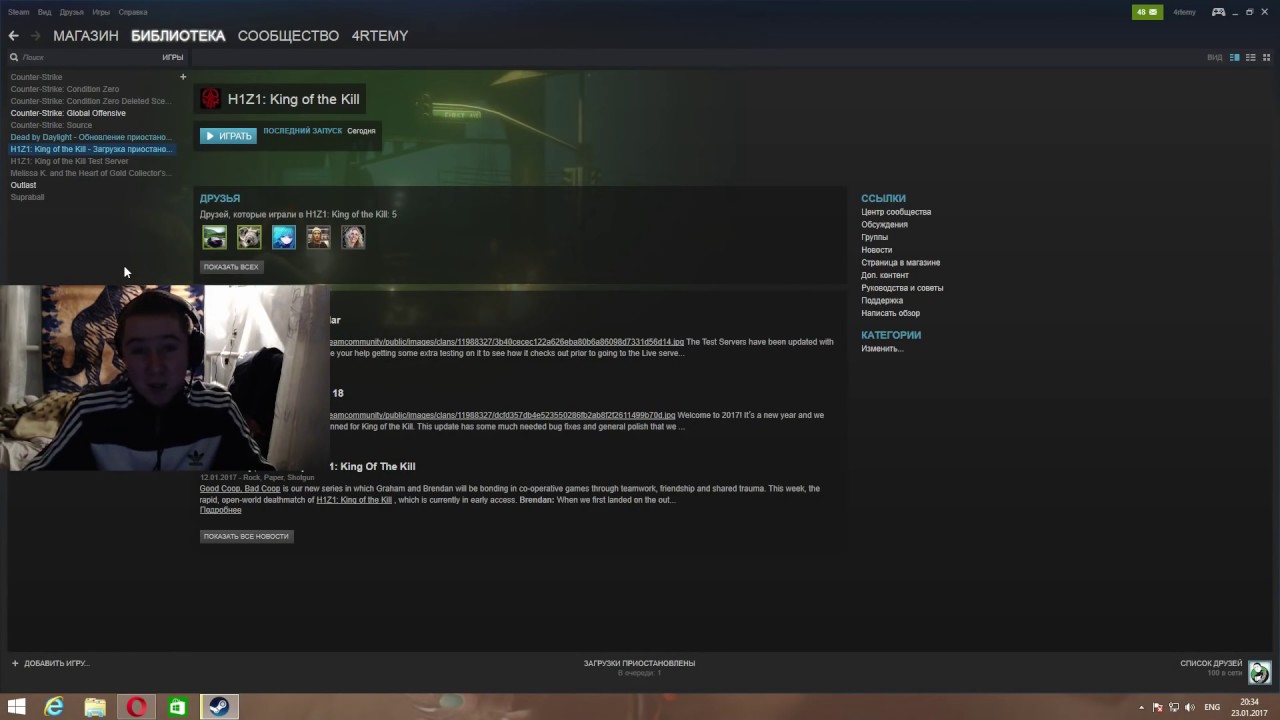Click ПОКАЗАТЬ ВСЕ НОВОСТИ button
Image resolution: width=1280 pixels, height=720 pixels.
click(246, 536)
